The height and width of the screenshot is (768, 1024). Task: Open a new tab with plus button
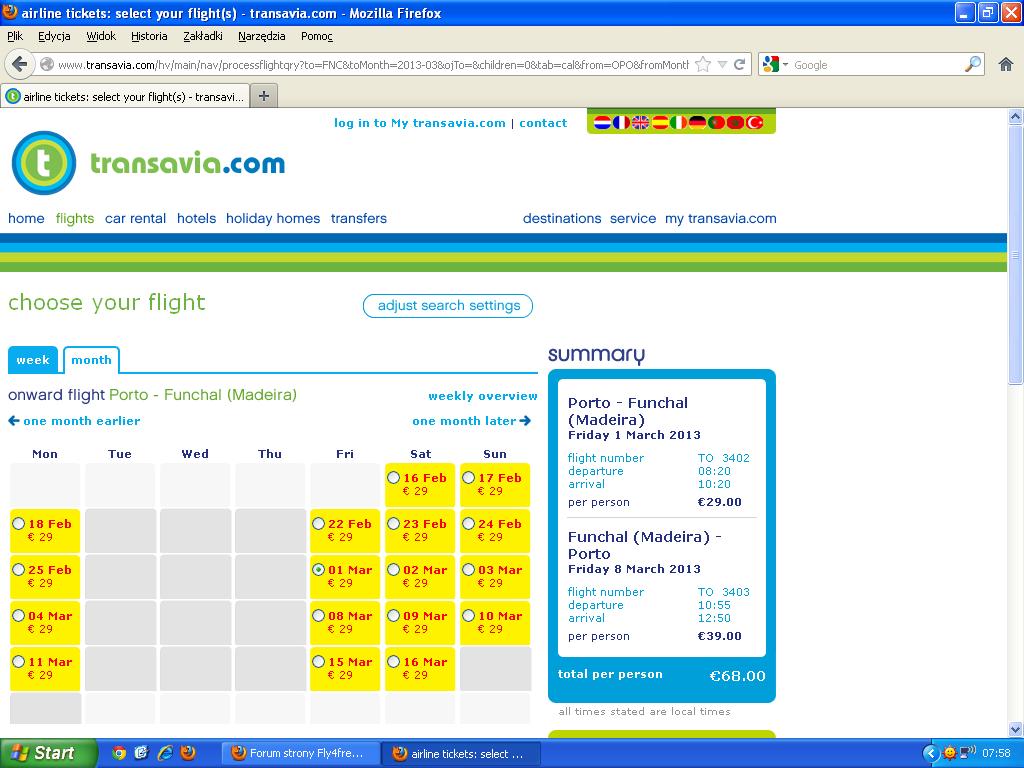[x=264, y=96]
